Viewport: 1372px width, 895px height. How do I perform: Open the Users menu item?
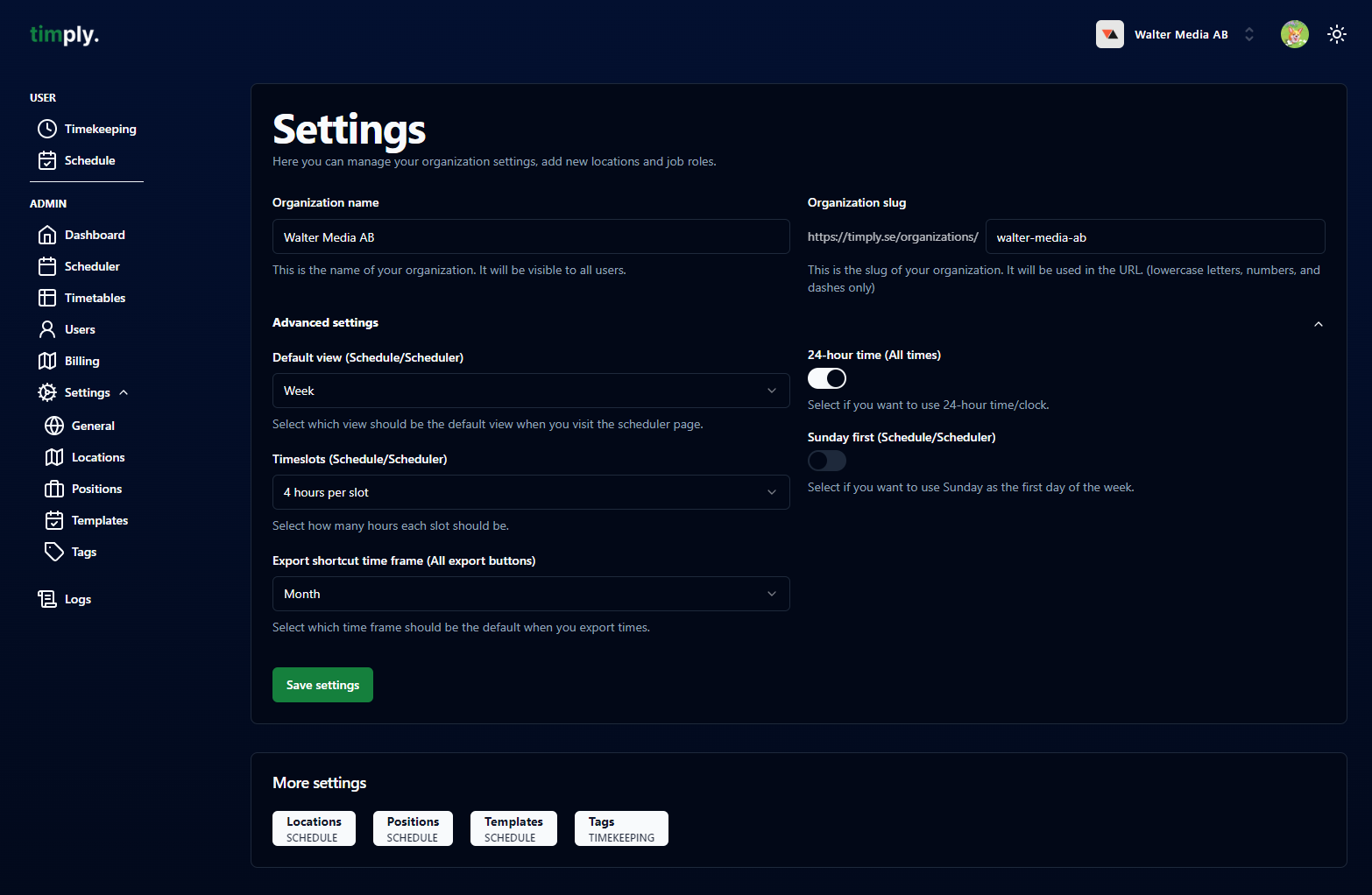click(80, 329)
